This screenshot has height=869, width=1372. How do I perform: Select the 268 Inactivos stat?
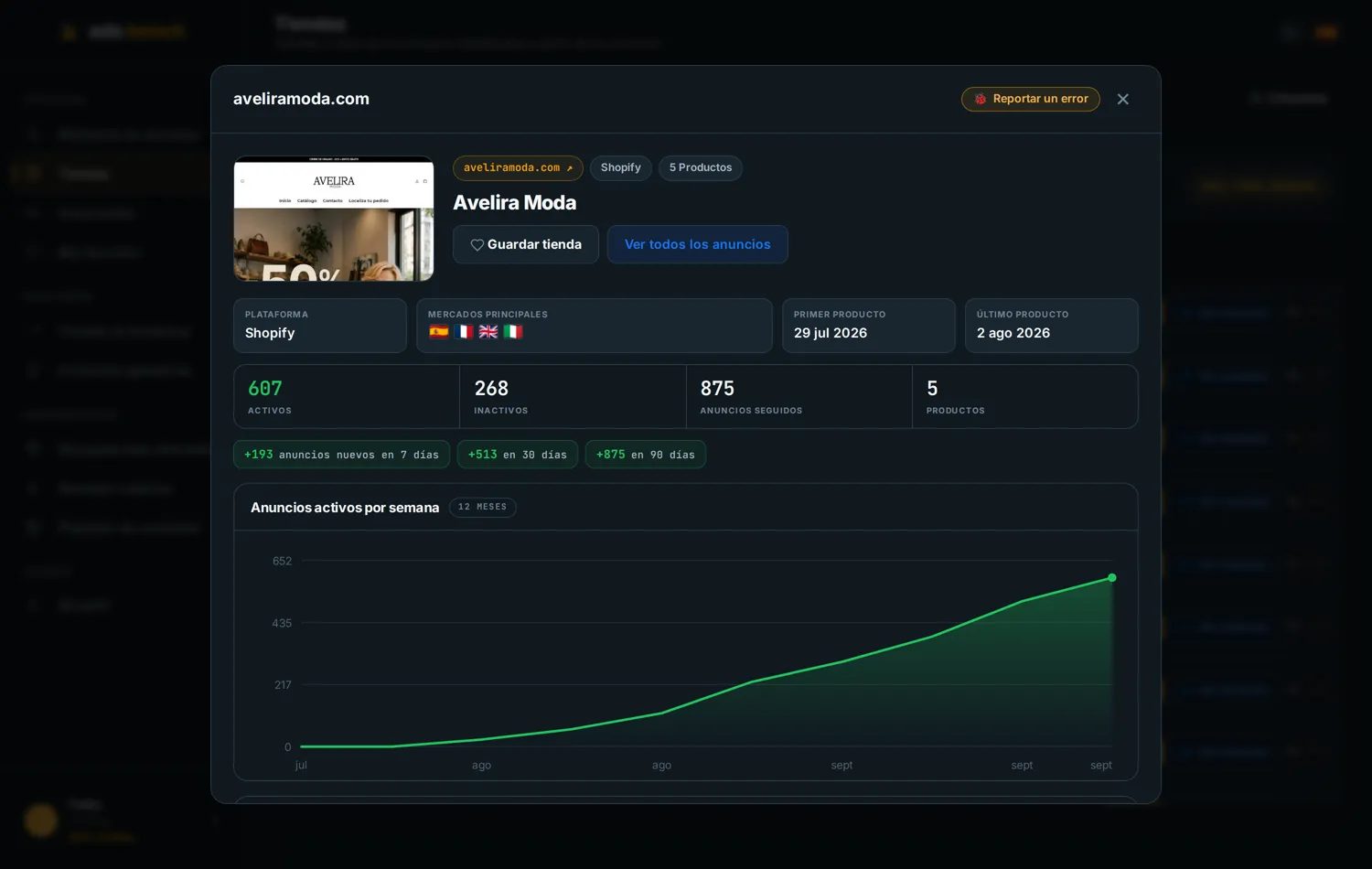click(573, 397)
